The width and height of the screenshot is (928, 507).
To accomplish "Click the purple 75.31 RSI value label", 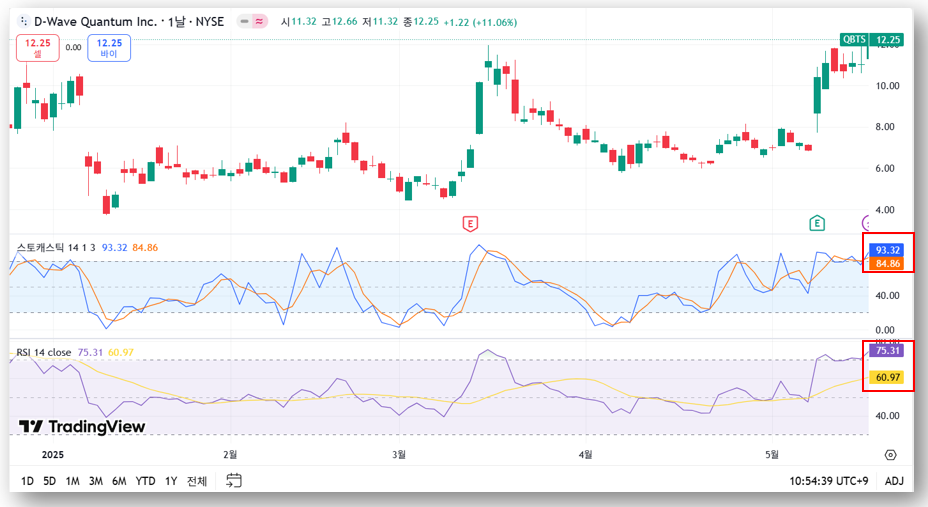I will (887, 351).
